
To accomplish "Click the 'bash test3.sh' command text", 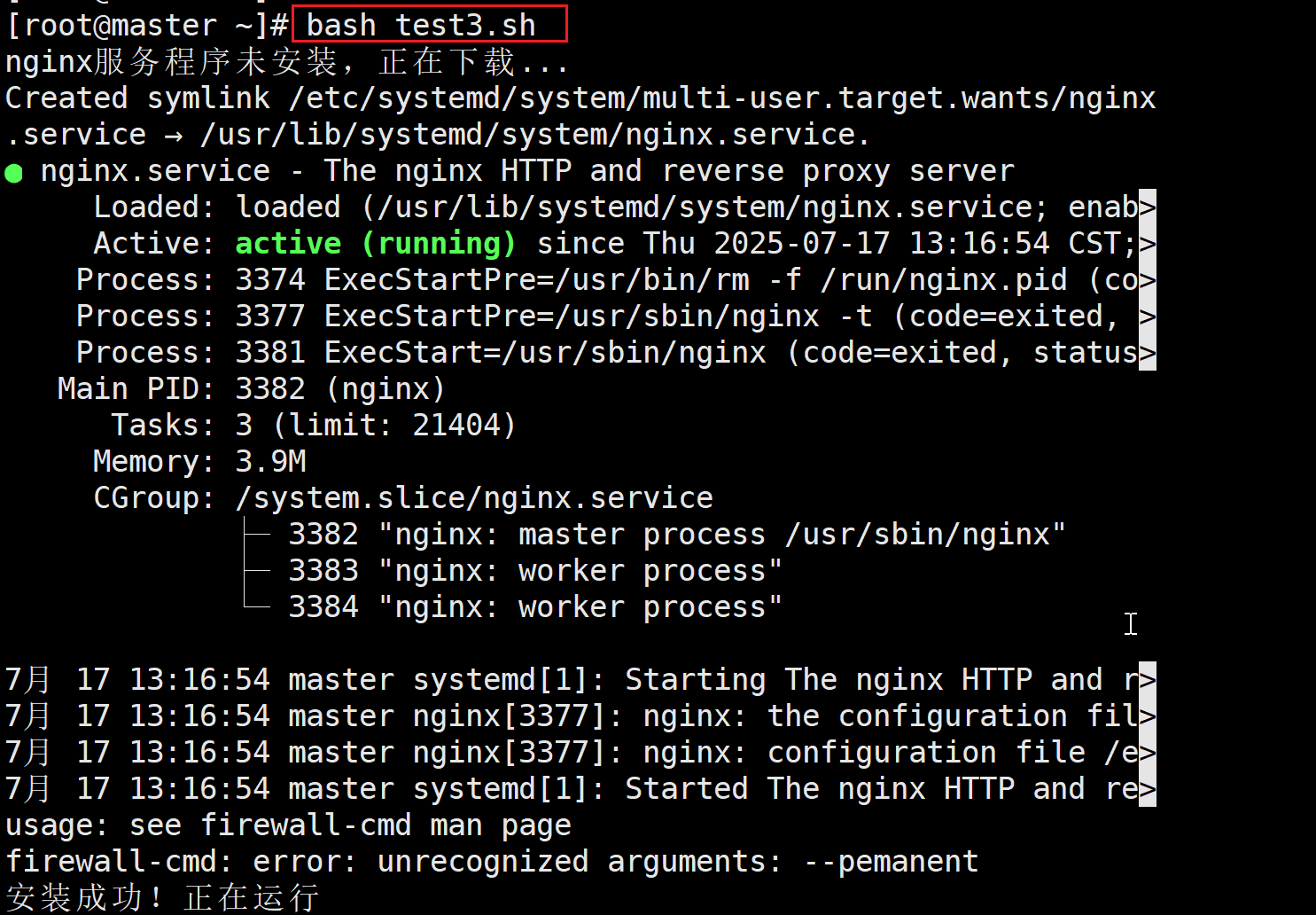I will [x=421, y=26].
